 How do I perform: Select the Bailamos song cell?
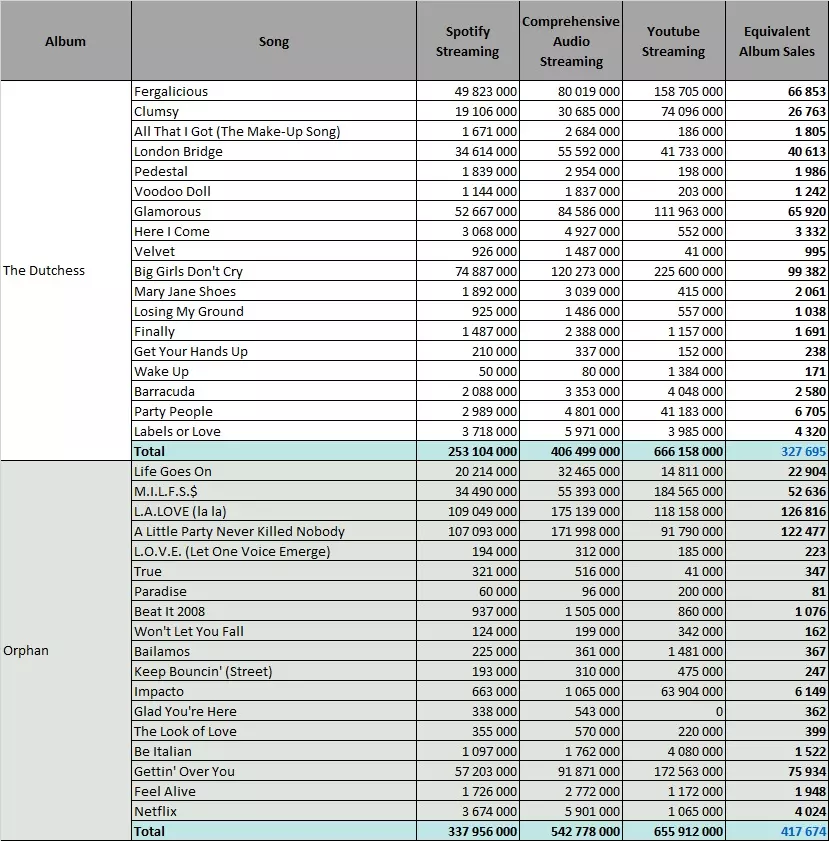273,651
